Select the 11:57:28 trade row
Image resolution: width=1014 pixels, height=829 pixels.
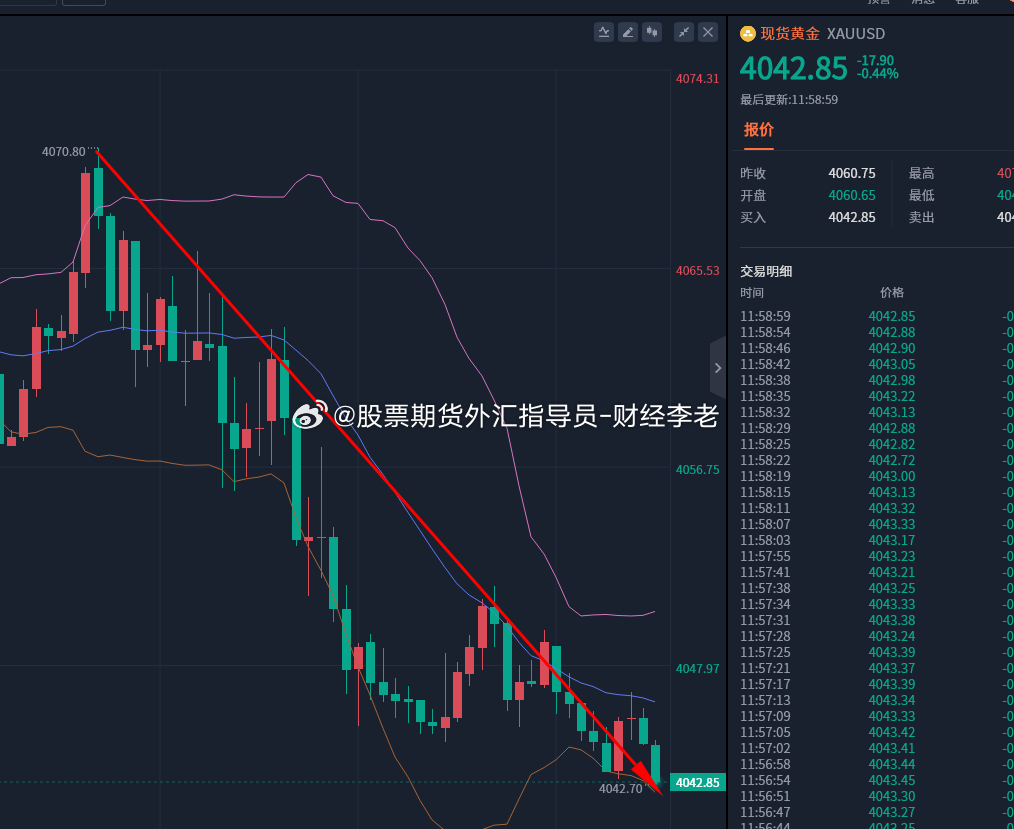(877, 636)
